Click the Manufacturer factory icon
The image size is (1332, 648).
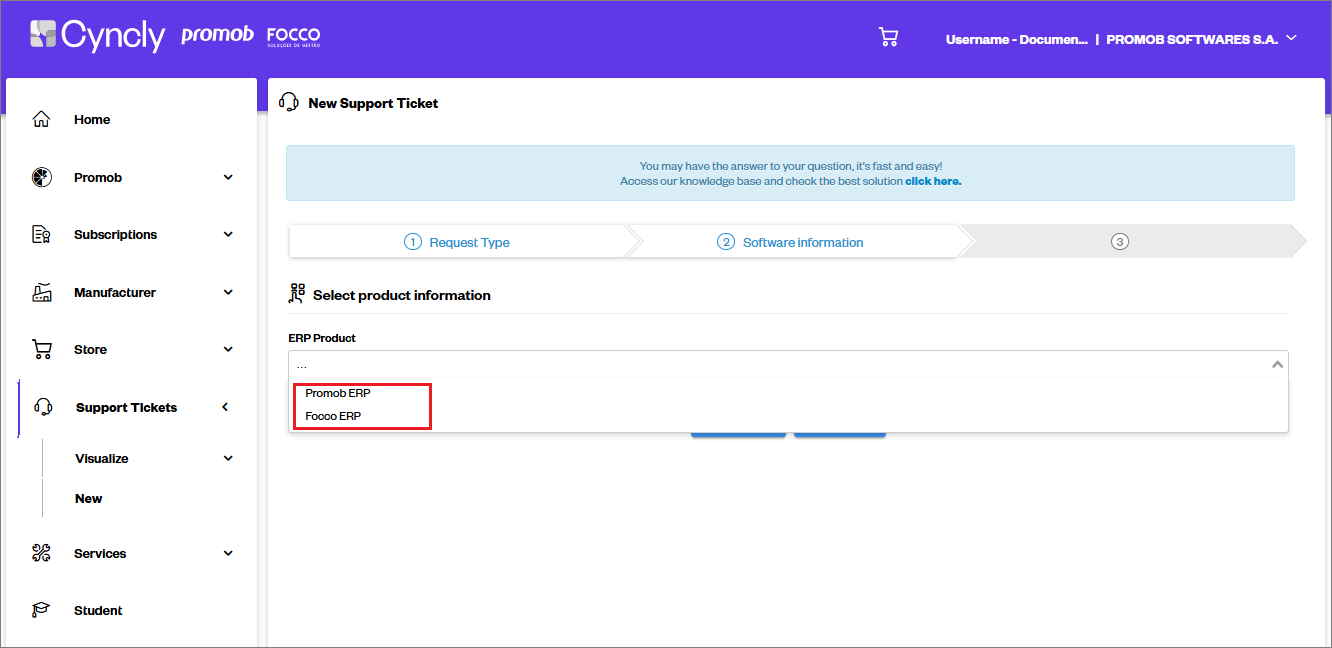[x=41, y=292]
